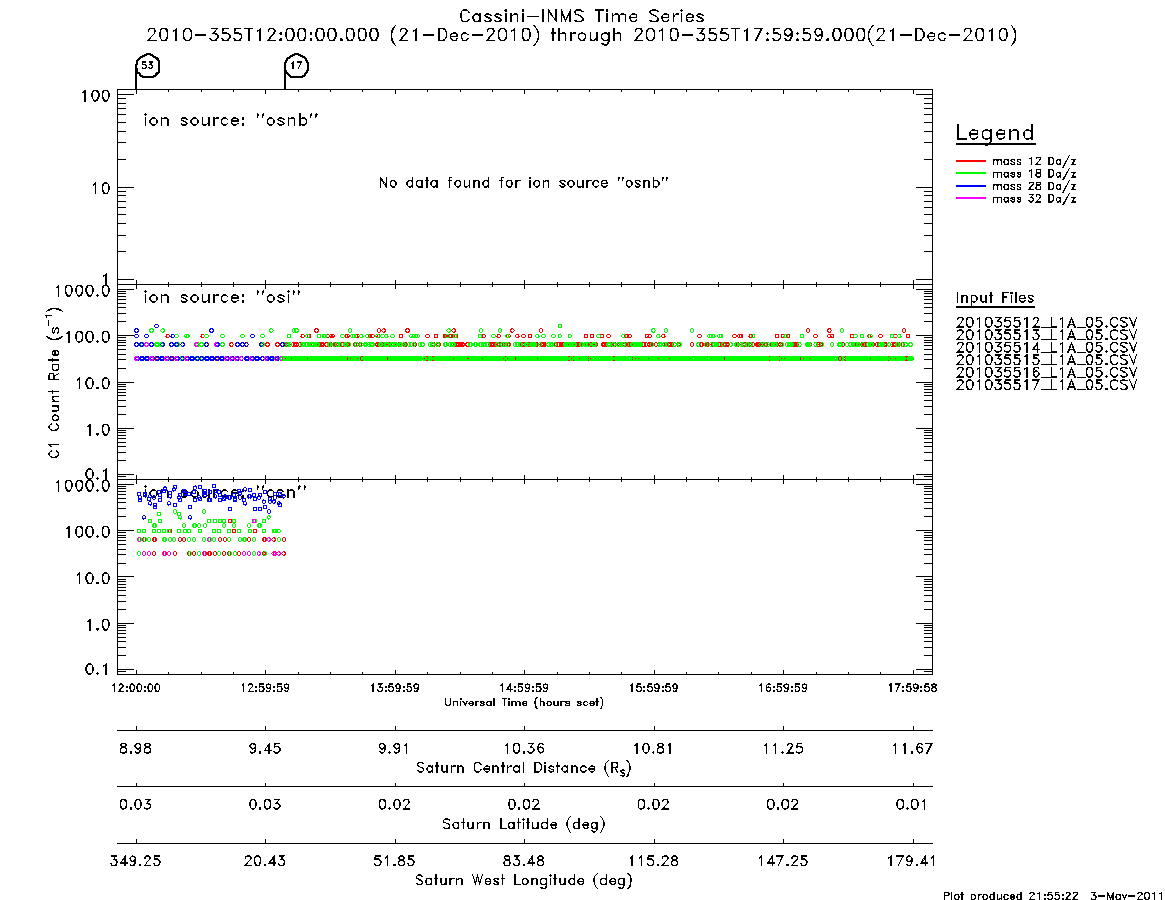Image resolution: width=1165 pixels, height=900 pixels.
Task: Click the '100' tick on the osnb panel
Action: (96, 97)
